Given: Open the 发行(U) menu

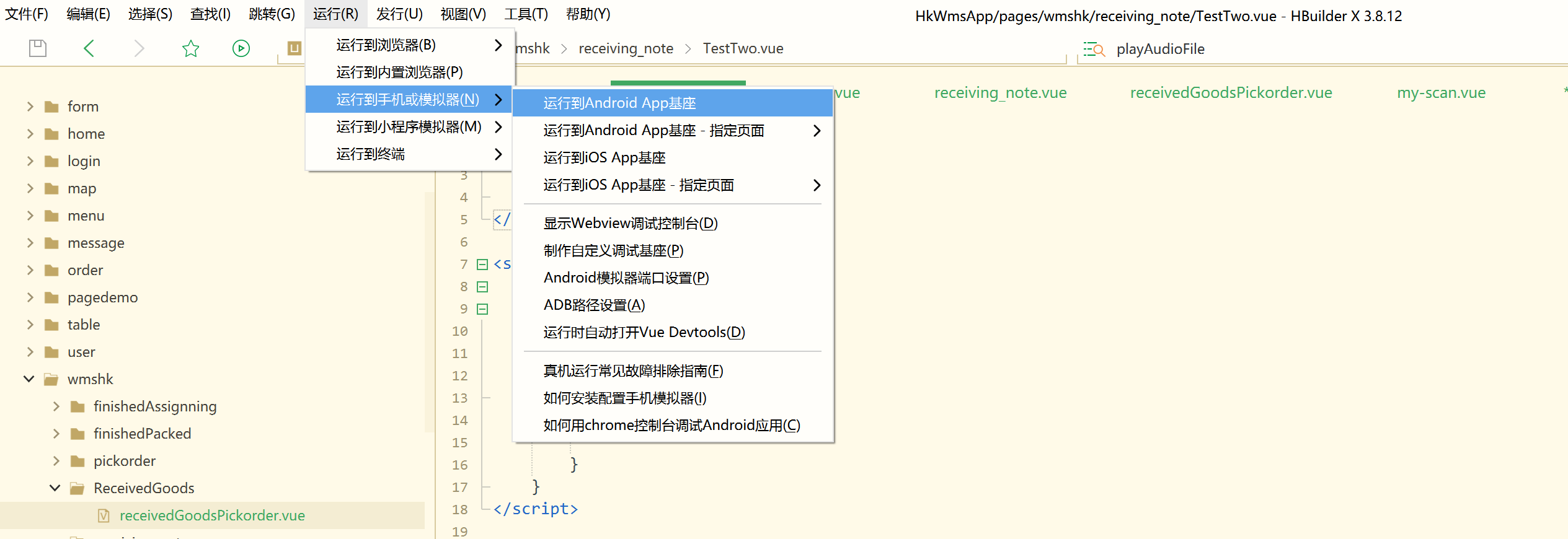Looking at the screenshot, I should coord(400,14).
